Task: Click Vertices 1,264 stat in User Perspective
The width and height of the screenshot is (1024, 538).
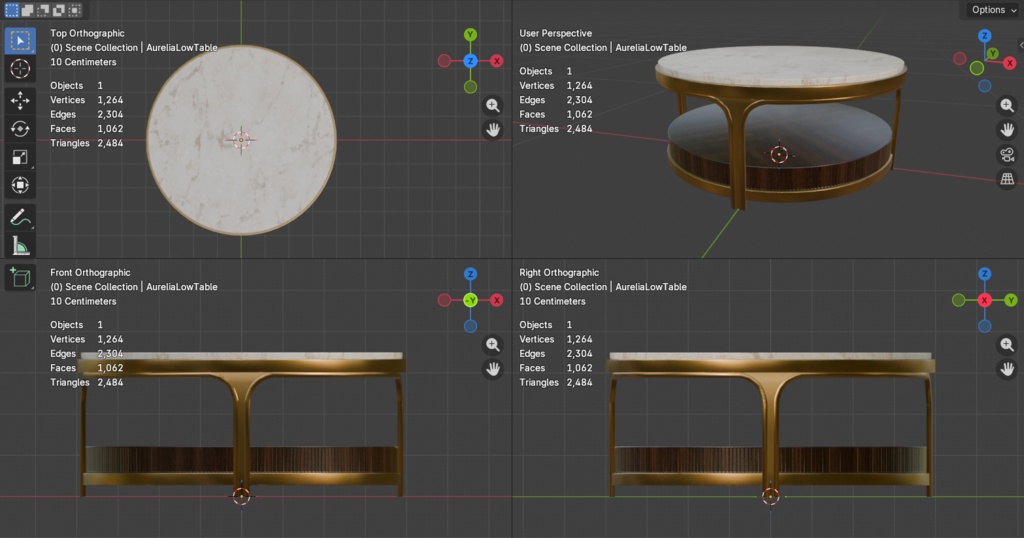Action: [x=556, y=86]
